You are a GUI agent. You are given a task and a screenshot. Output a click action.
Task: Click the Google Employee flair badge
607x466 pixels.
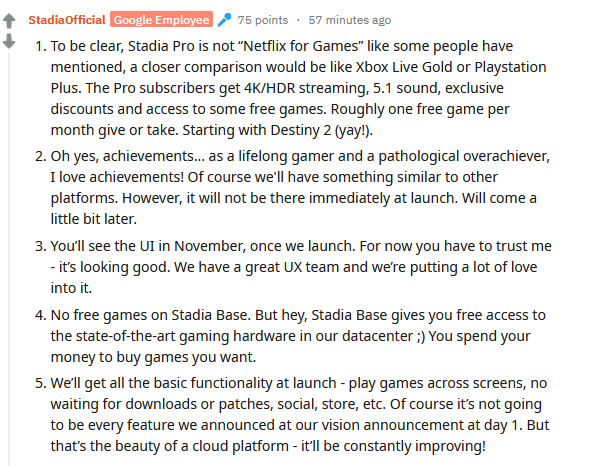(x=161, y=19)
